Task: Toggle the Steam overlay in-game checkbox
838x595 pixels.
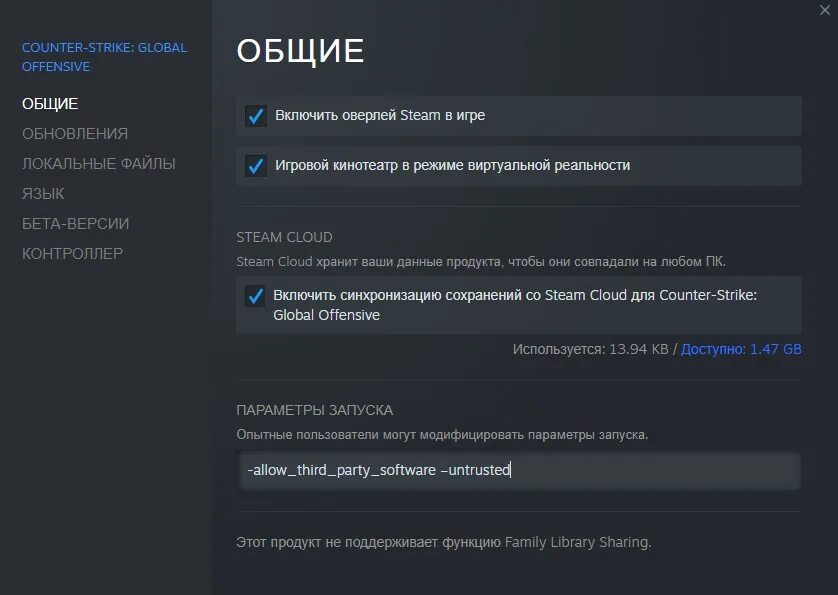Action: coord(255,115)
